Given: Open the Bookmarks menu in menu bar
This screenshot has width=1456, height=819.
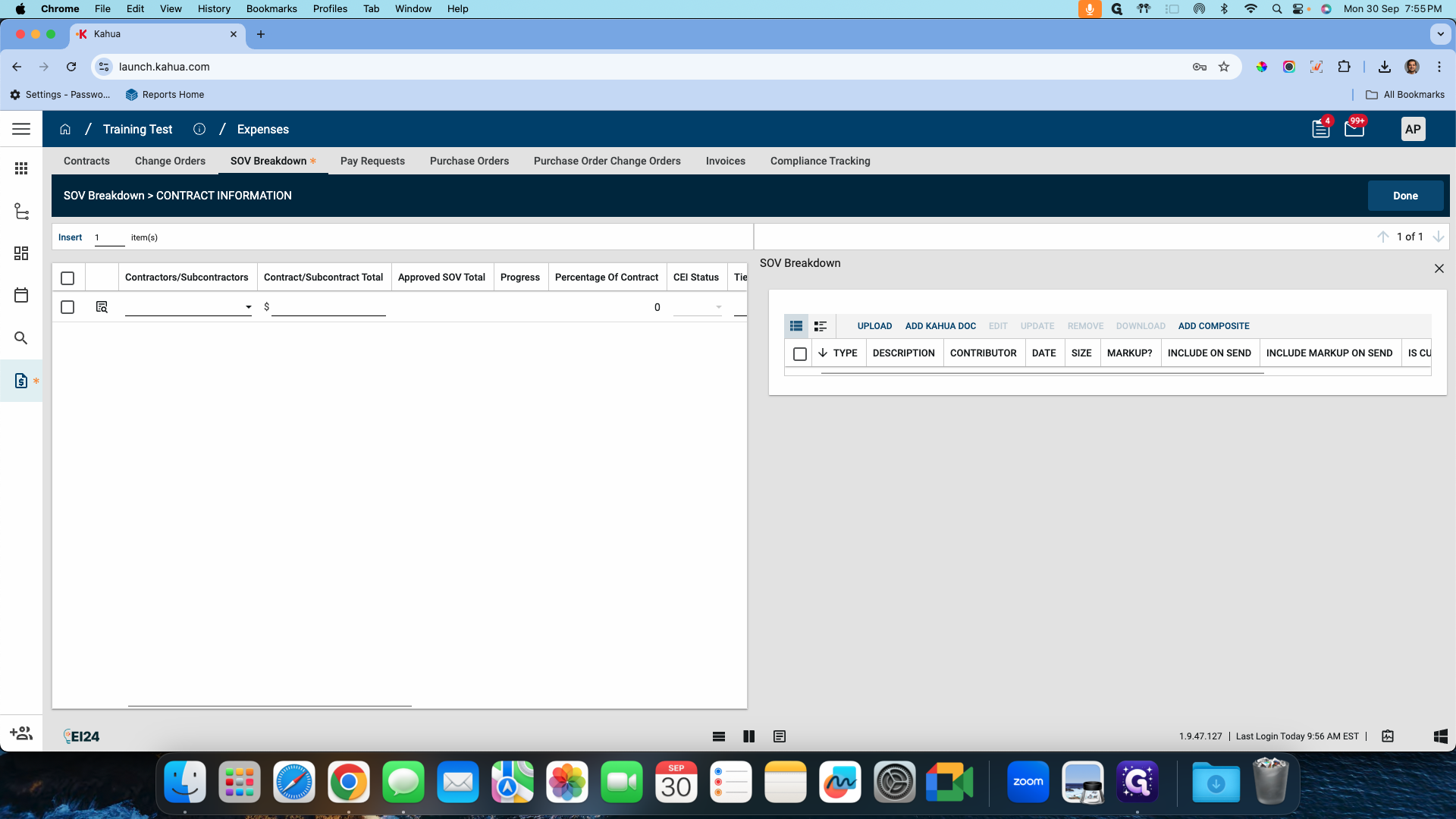Looking at the screenshot, I should [271, 8].
